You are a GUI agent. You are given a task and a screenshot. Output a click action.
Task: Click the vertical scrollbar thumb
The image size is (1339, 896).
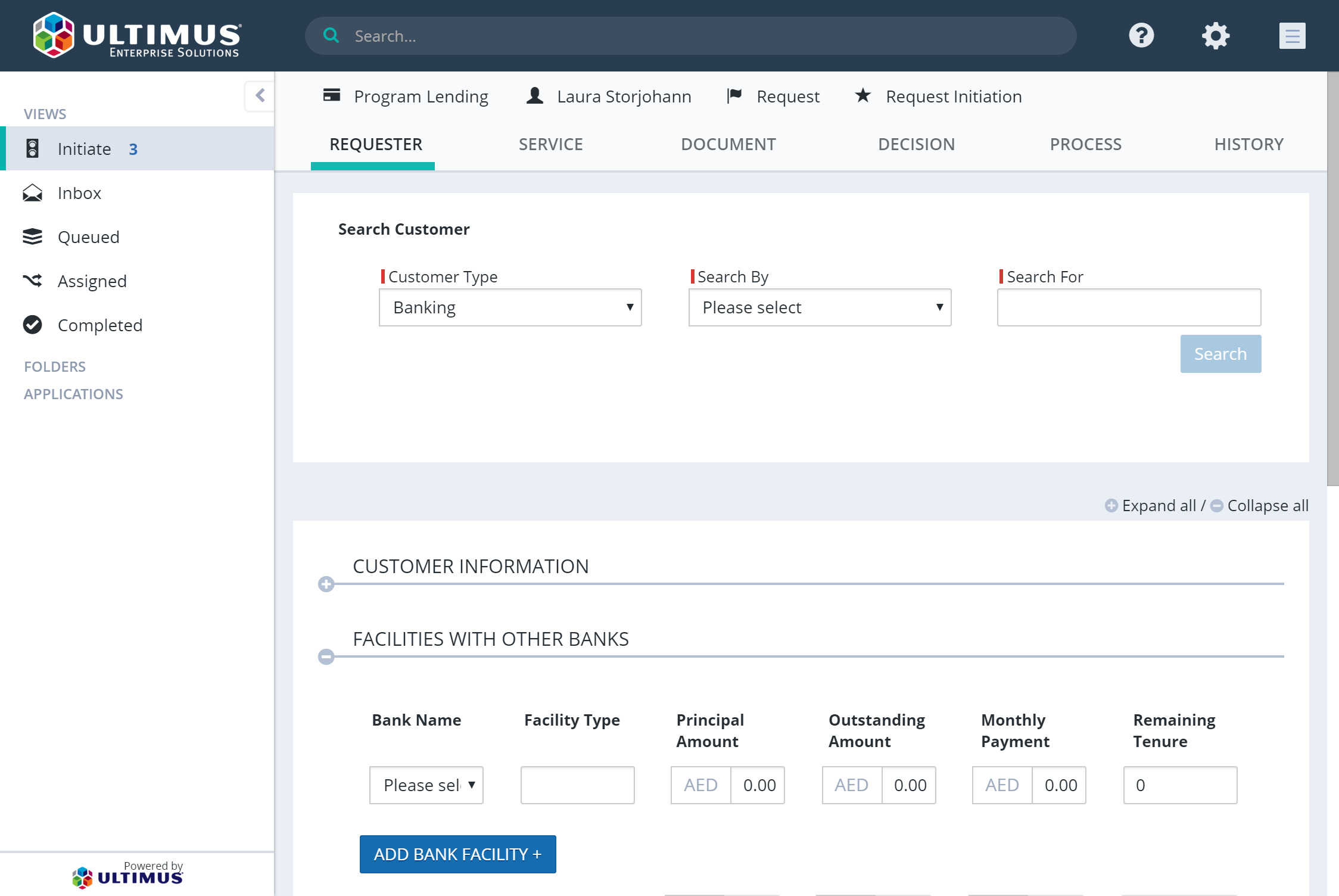1333,279
